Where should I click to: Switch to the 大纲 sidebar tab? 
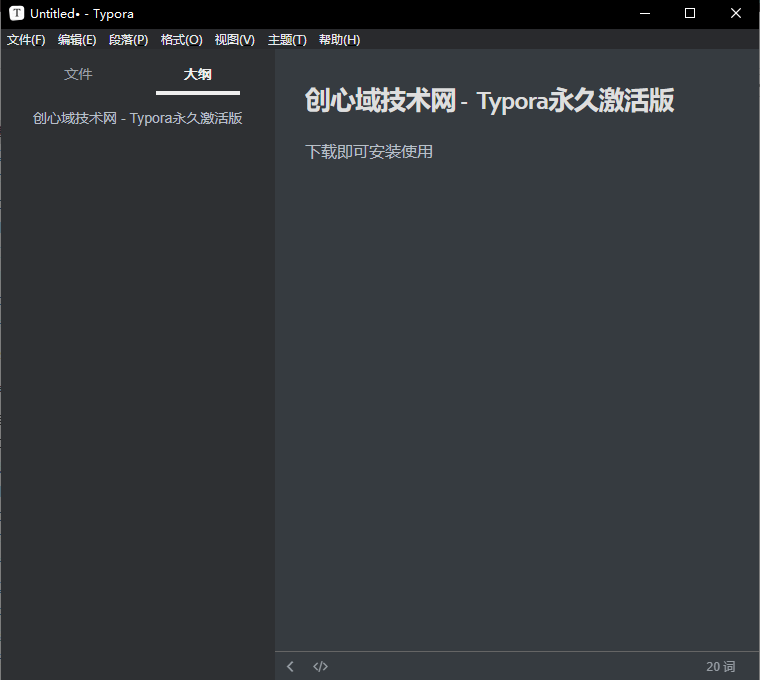point(198,74)
